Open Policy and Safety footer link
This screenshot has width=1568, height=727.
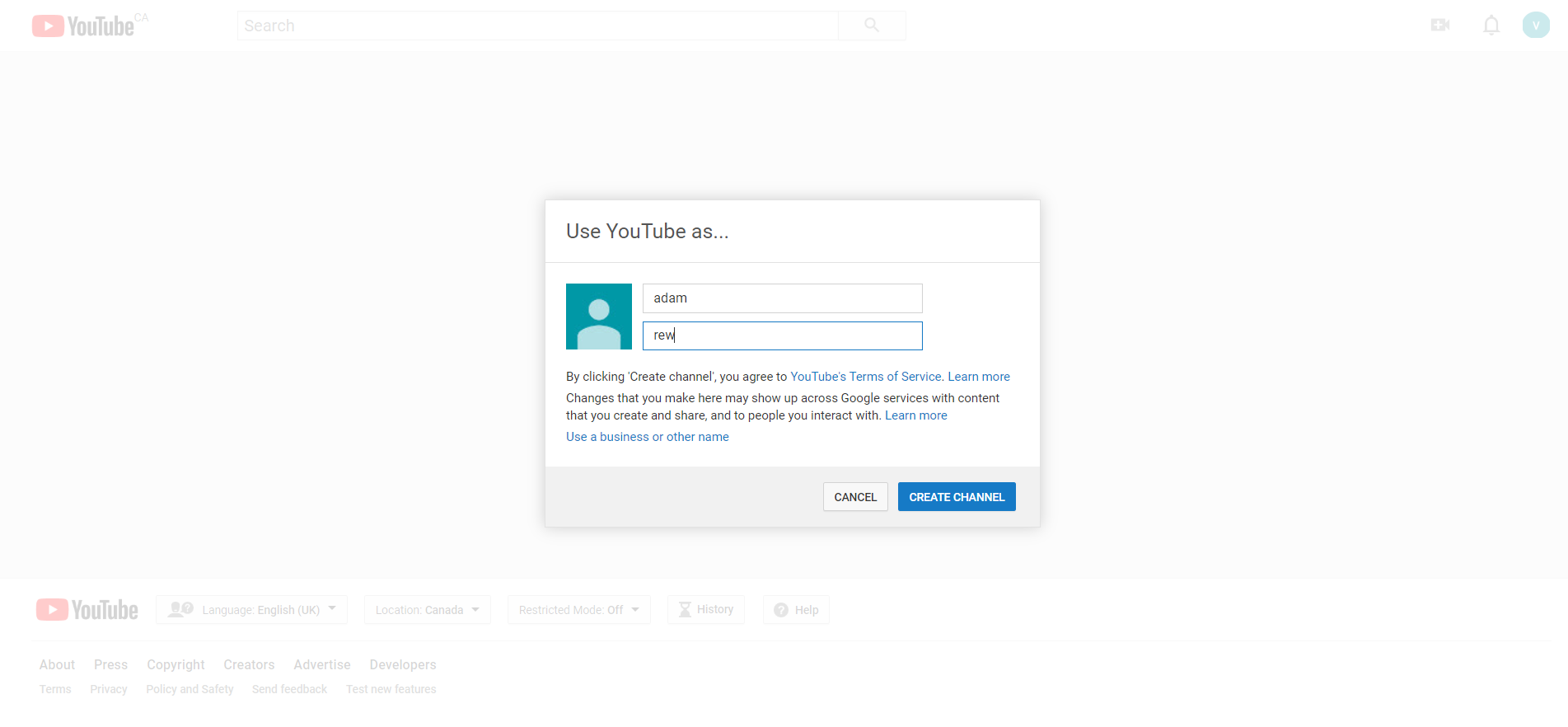pyautogui.click(x=190, y=689)
